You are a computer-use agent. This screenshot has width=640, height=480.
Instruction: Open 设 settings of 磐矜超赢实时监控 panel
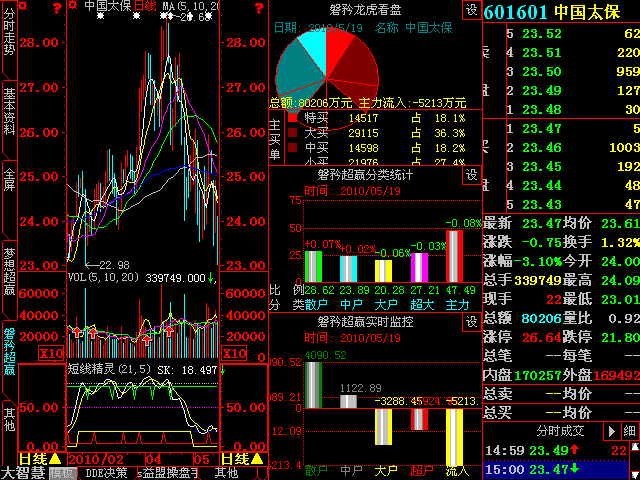click(471, 322)
